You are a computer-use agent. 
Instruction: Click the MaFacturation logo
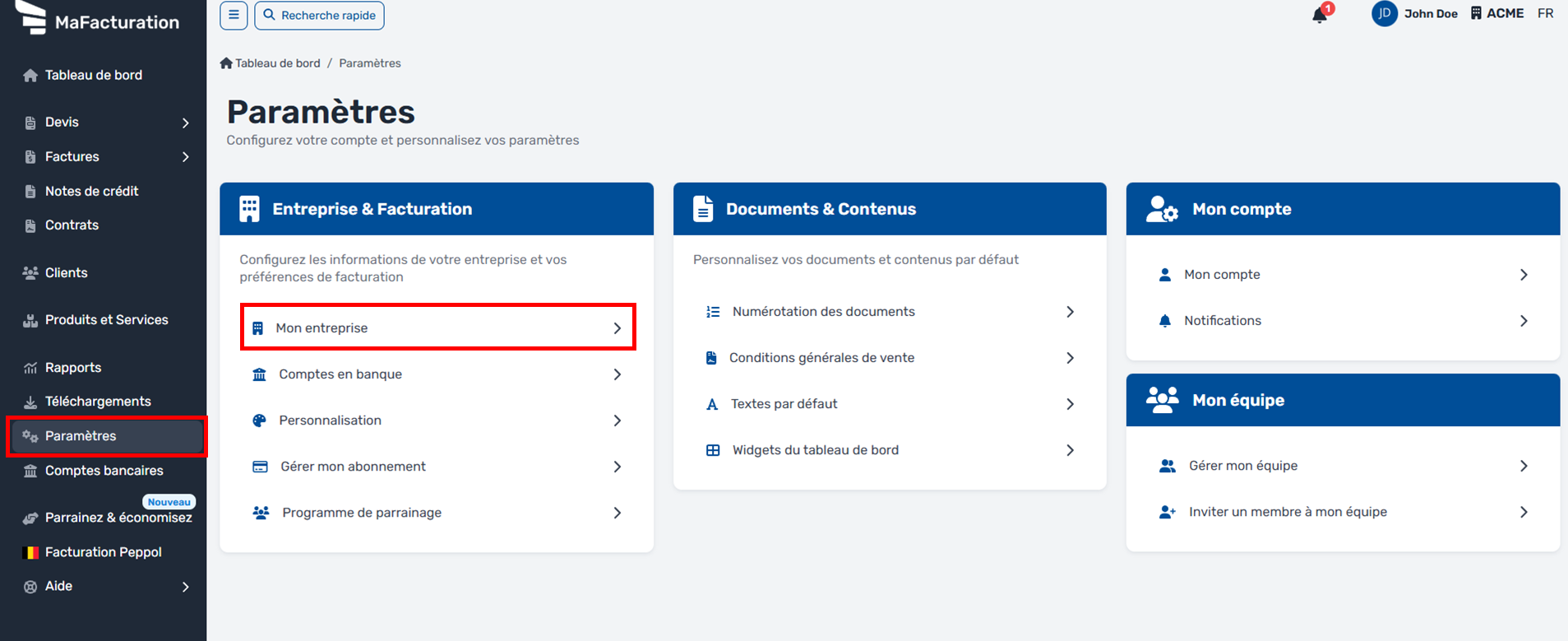coord(97,18)
